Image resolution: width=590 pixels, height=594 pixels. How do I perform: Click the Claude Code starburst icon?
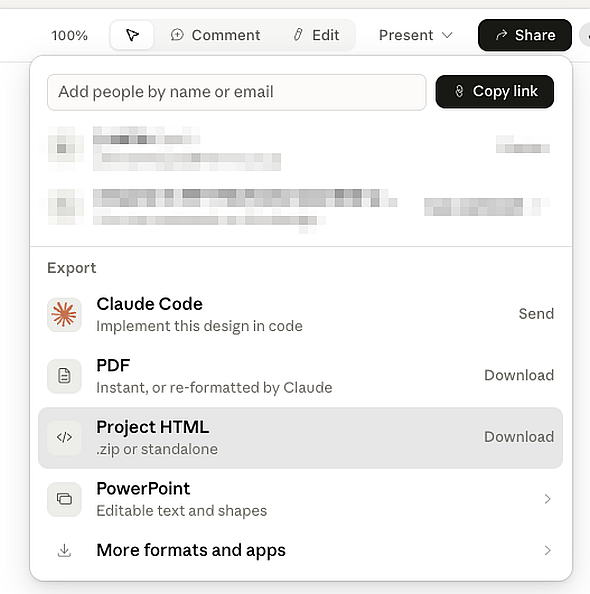coord(64,314)
